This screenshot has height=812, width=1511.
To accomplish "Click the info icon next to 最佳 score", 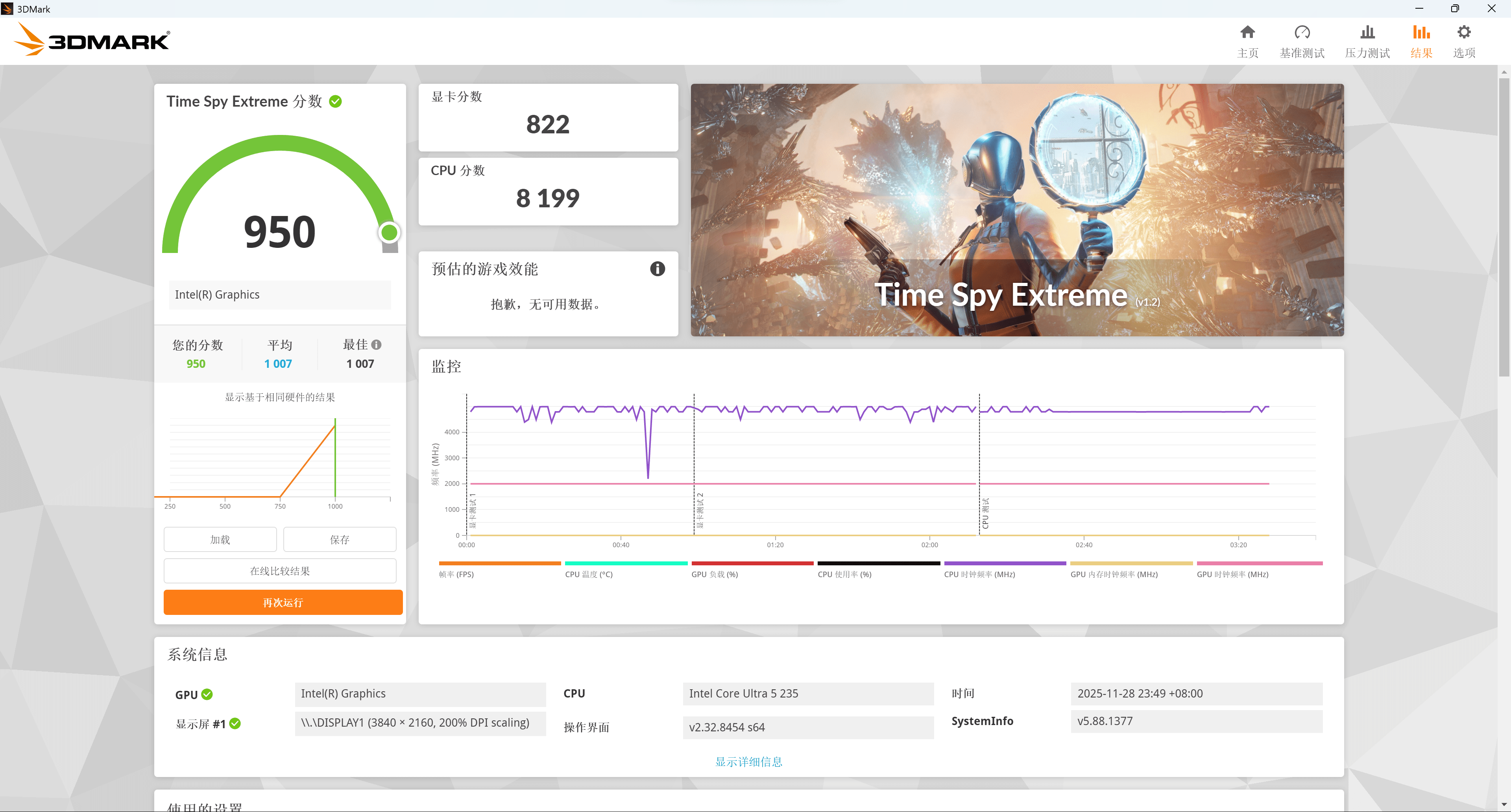I will pyautogui.click(x=377, y=344).
